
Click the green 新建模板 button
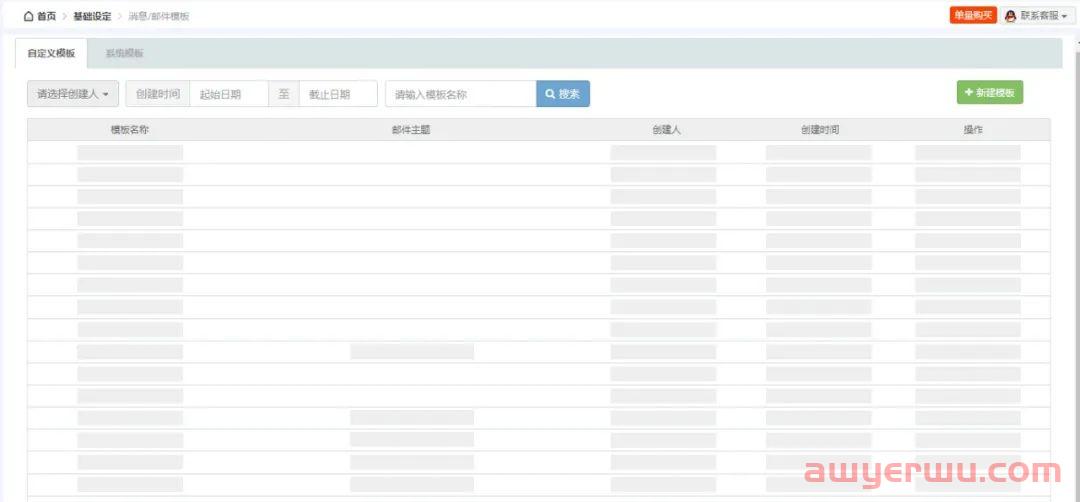[x=990, y=92]
